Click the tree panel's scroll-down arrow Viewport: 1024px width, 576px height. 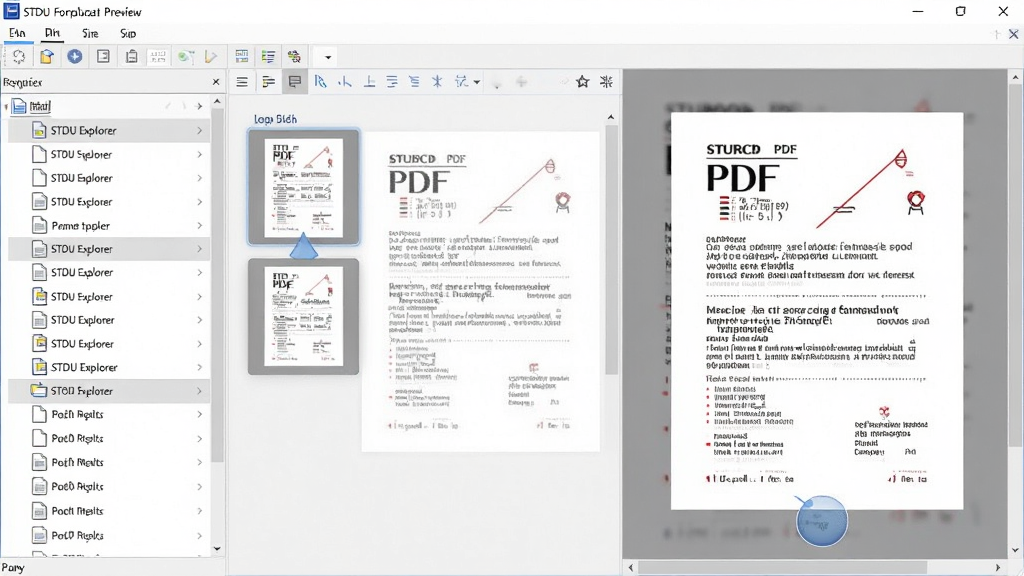[217, 549]
